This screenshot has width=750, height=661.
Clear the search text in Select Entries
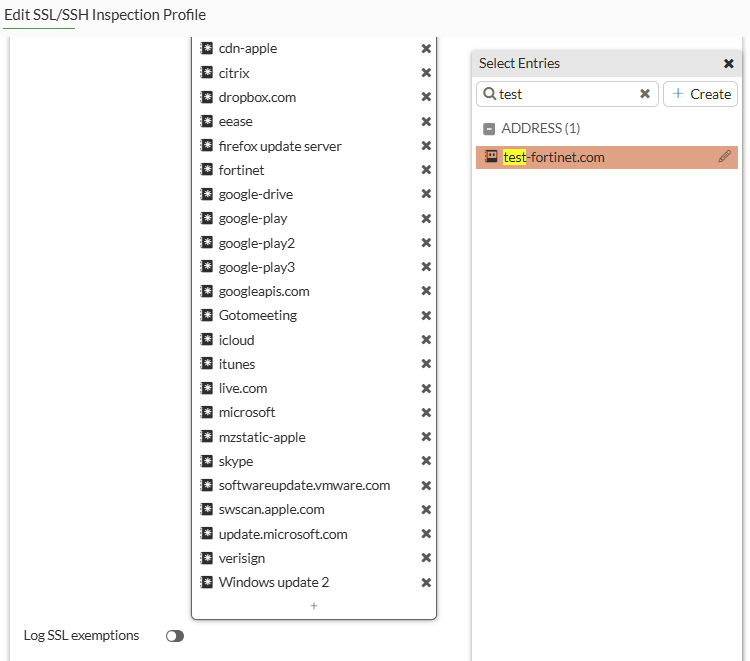(645, 94)
